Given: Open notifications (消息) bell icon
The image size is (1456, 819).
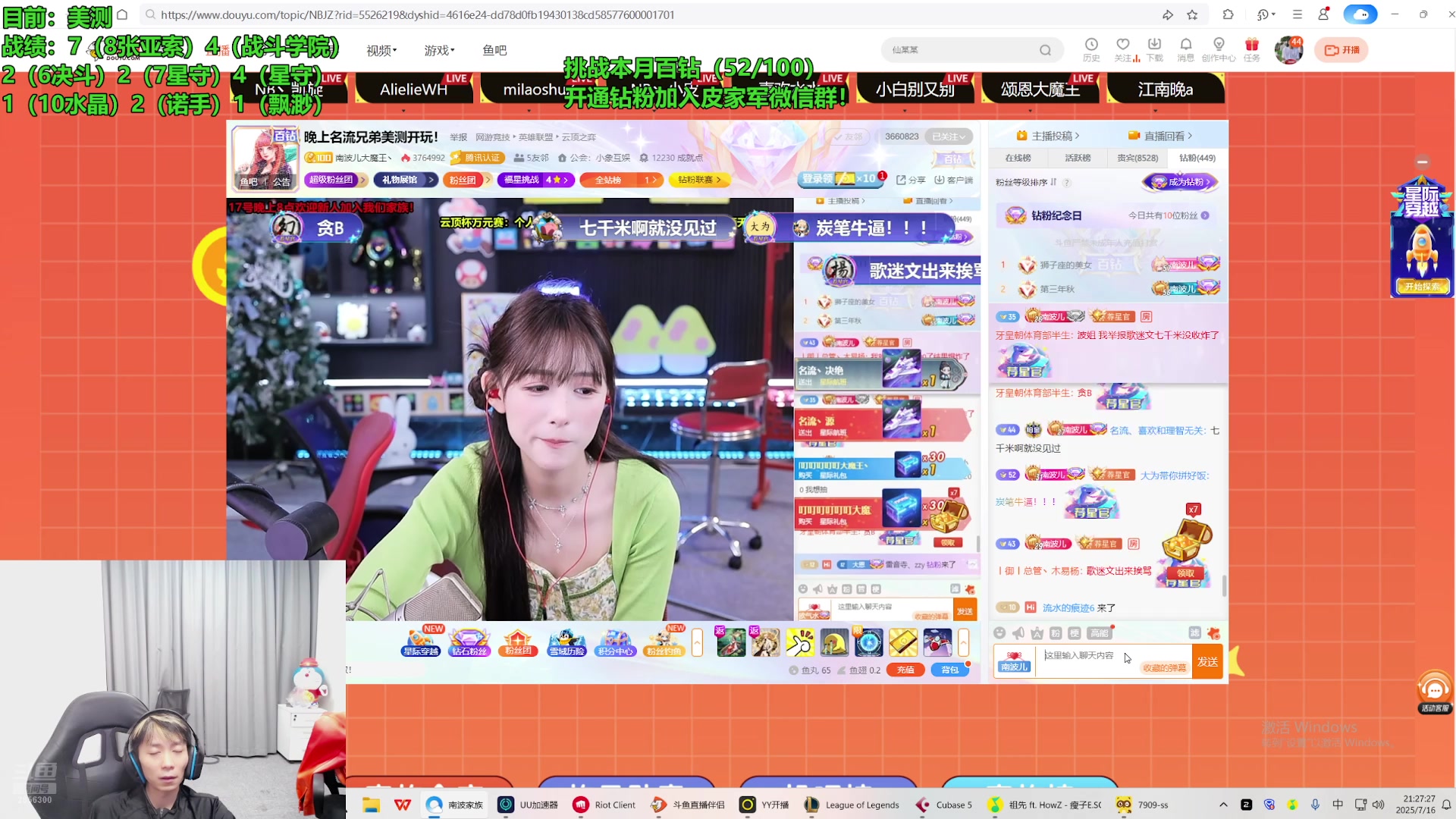Looking at the screenshot, I should click(x=1186, y=49).
